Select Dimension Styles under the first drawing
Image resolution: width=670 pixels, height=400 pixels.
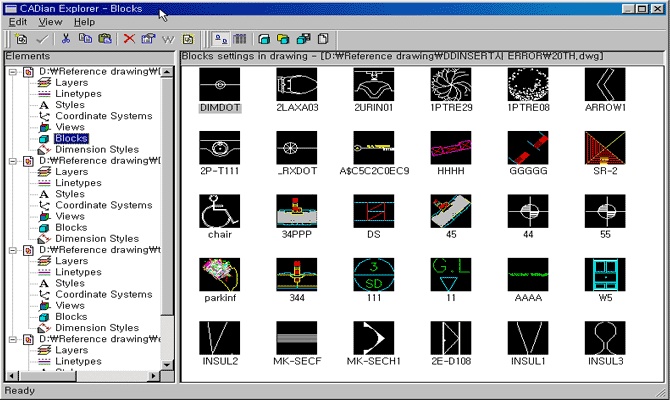[x=97, y=150]
